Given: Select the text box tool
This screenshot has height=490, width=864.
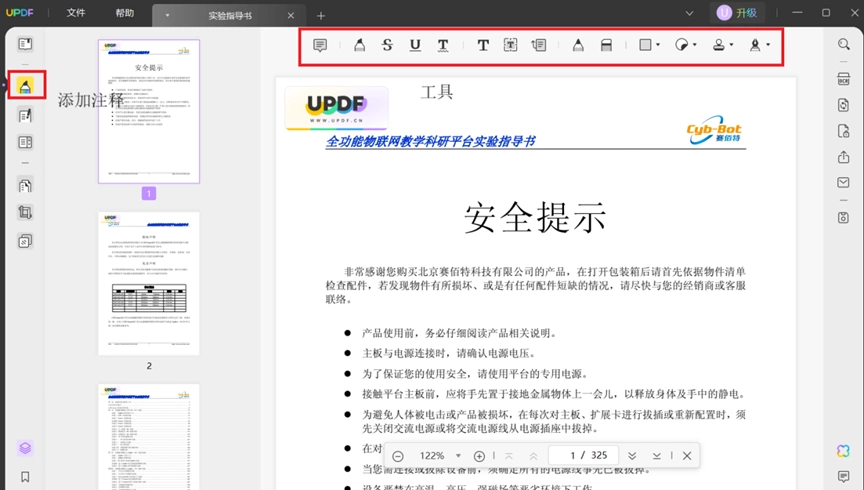Looking at the screenshot, I should click(511, 45).
